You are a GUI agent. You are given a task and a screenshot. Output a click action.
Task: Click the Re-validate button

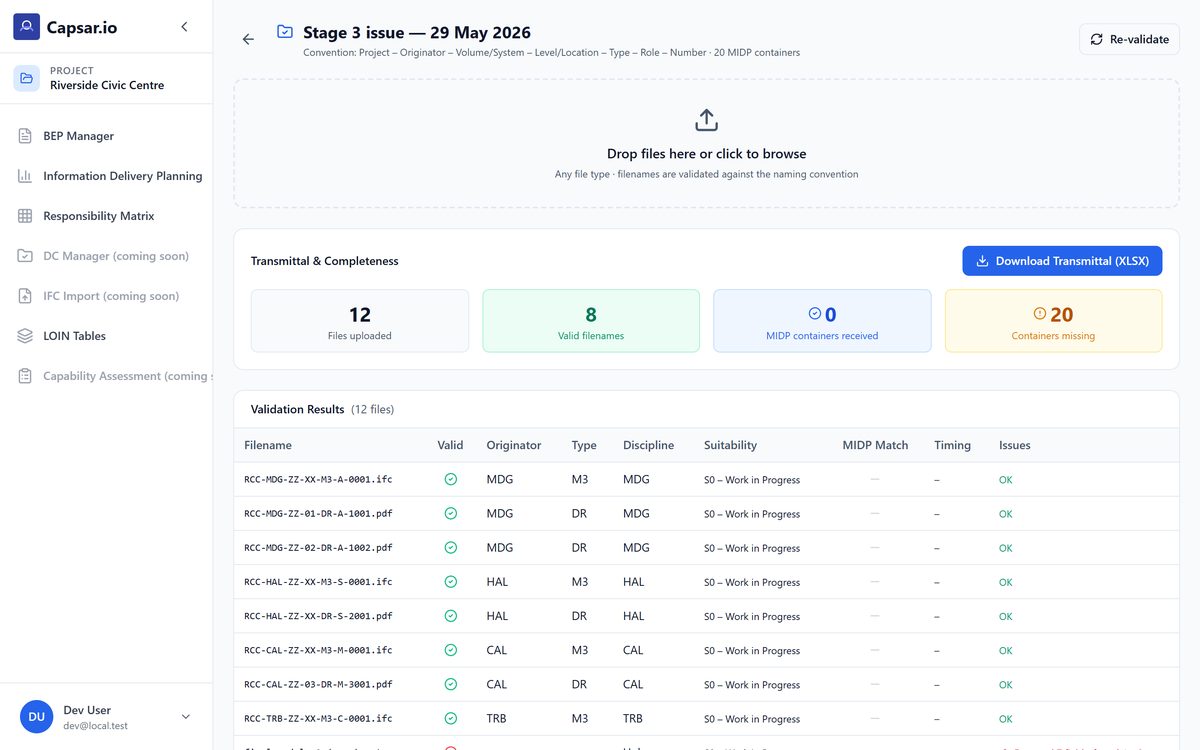pos(1129,39)
